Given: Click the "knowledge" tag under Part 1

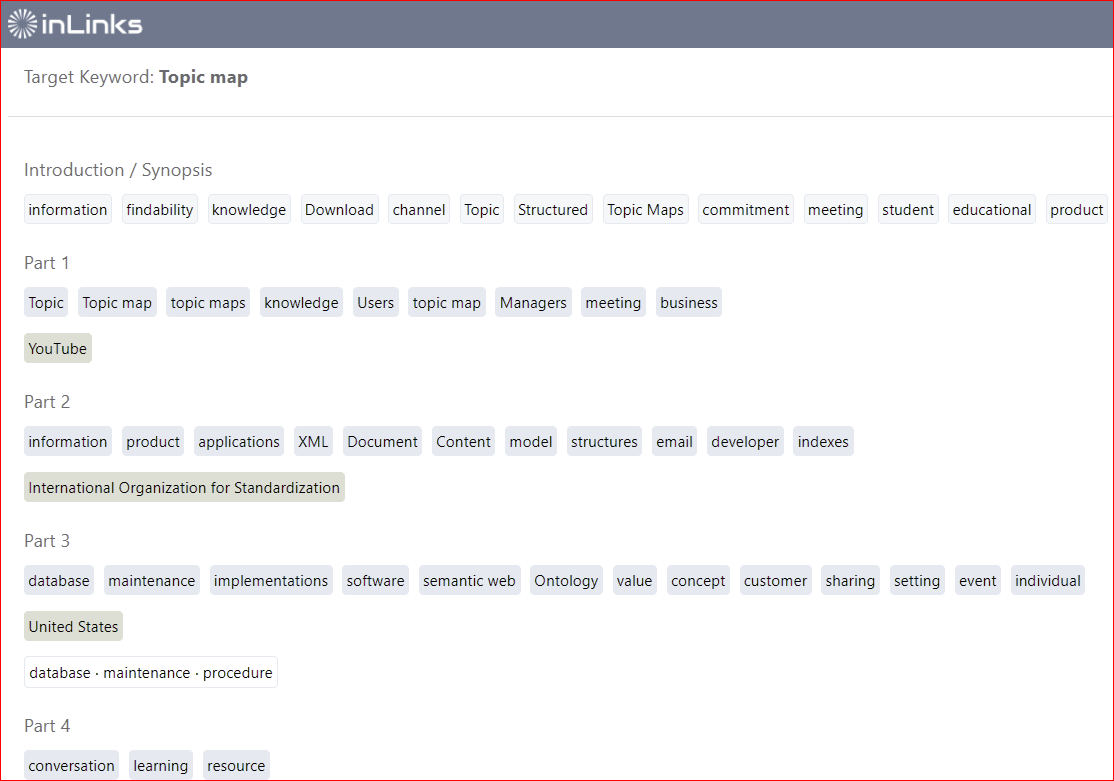Looking at the screenshot, I should (301, 303).
